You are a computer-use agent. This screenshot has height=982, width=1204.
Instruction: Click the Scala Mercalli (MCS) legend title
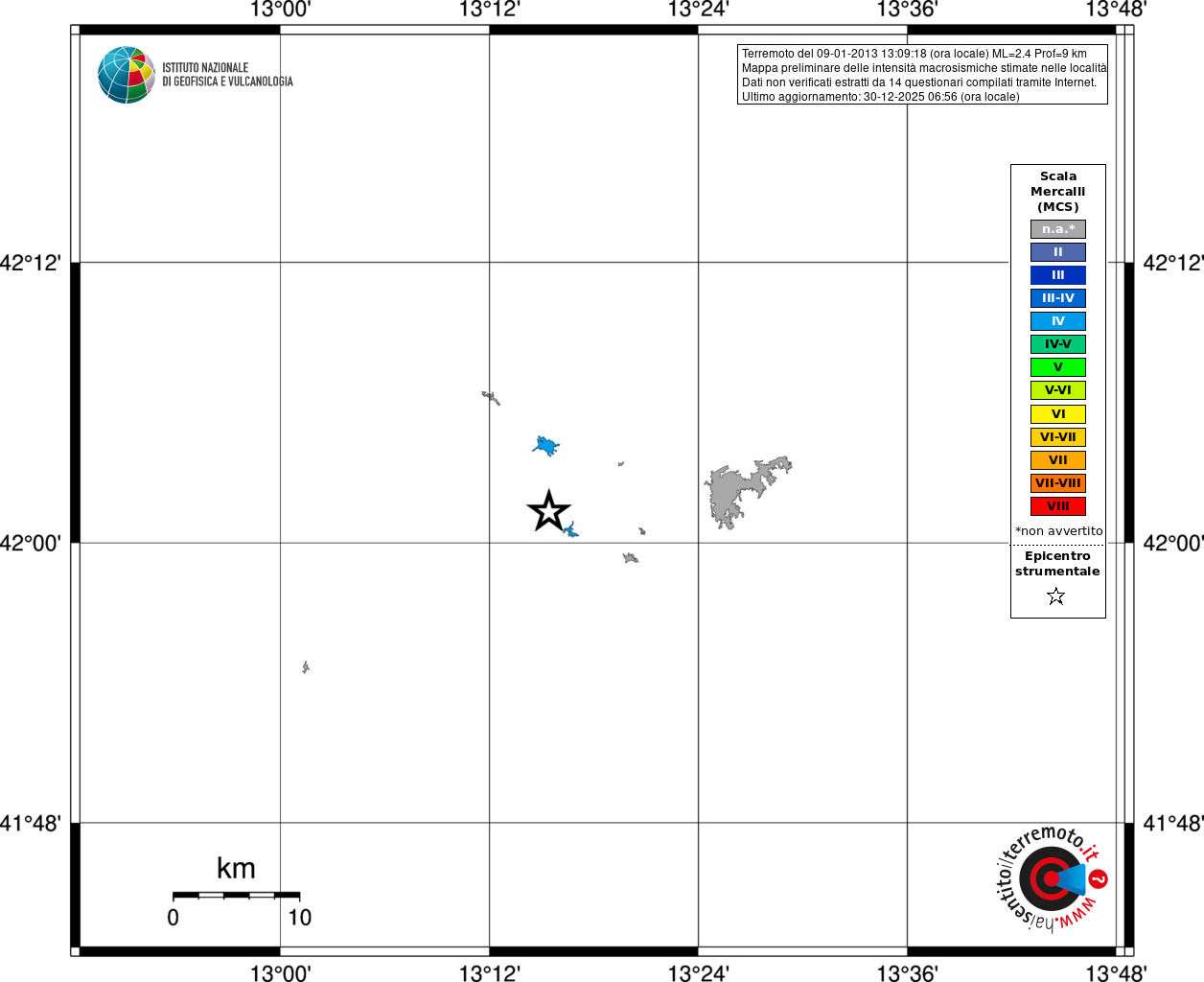tap(1058, 192)
